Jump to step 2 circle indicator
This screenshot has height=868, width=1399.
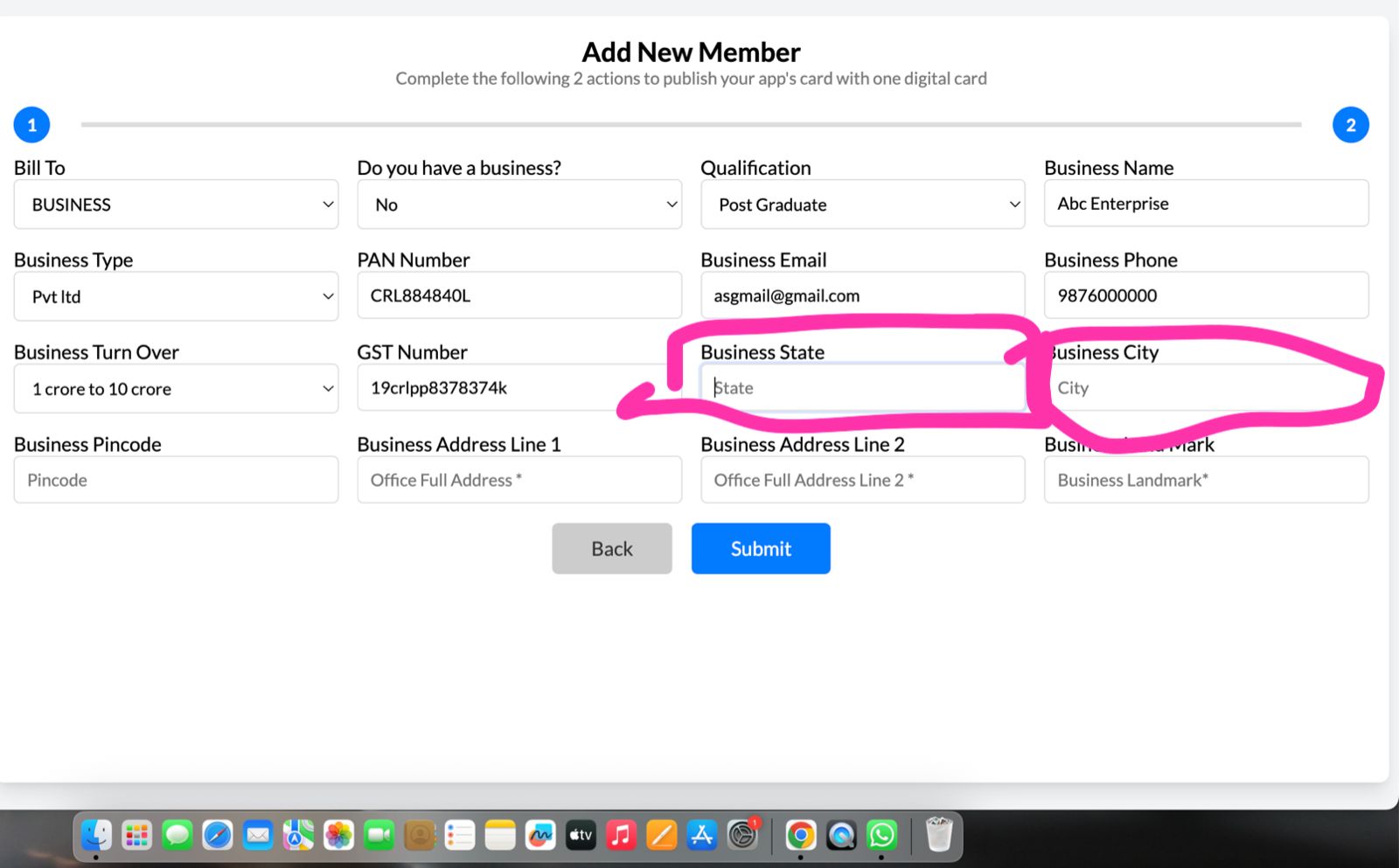(x=1350, y=125)
